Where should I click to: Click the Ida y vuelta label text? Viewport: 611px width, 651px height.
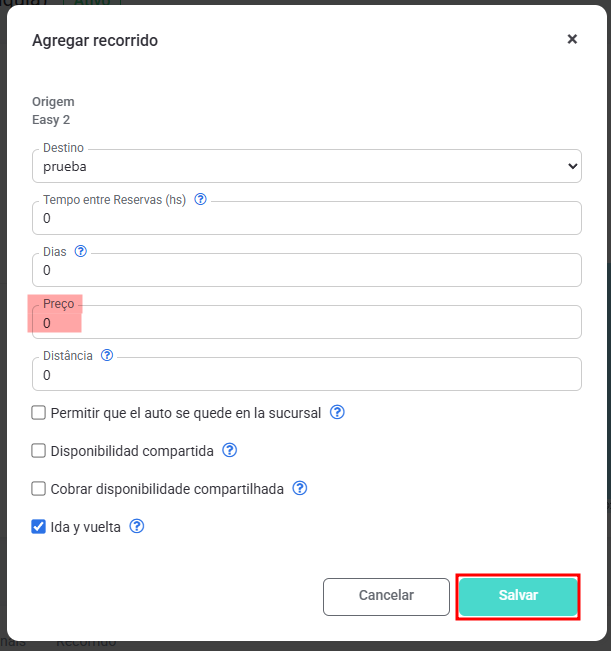click(85, 526)
